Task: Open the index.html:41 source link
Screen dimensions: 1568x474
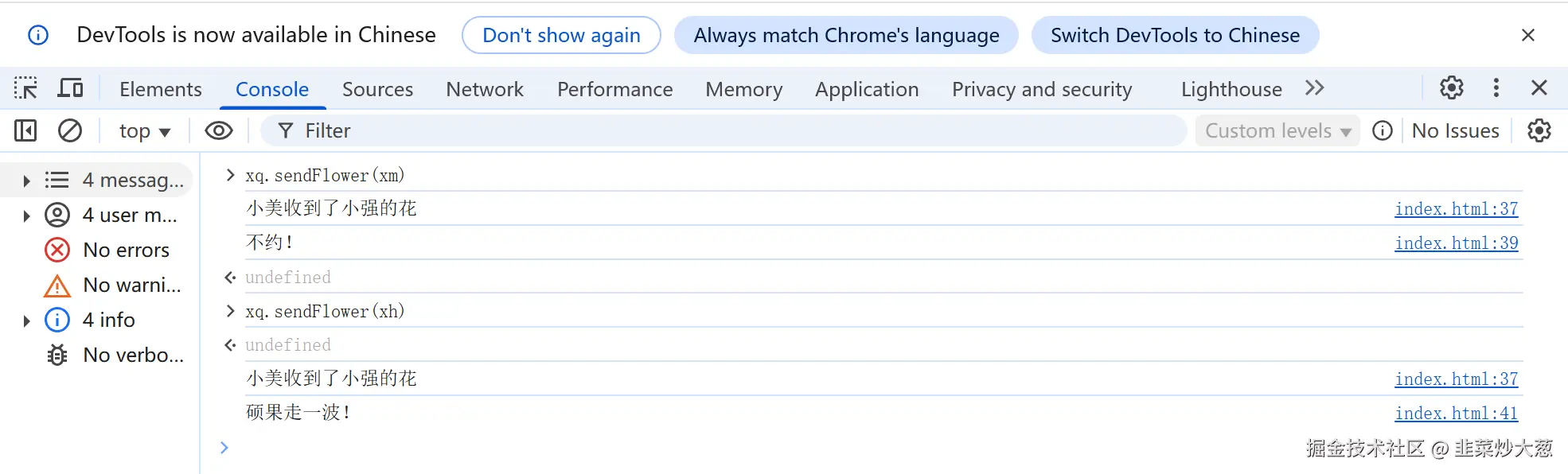Action: click(1456, 413)
